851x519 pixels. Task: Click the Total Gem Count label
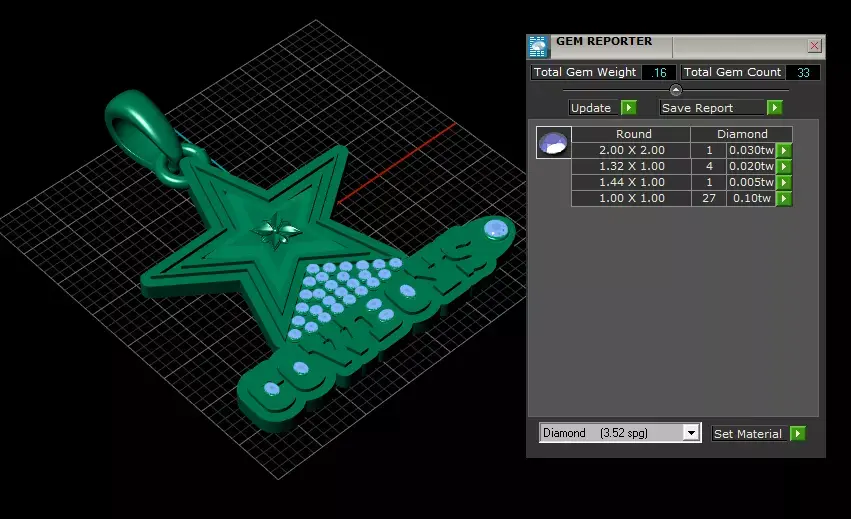click(732, 72)
